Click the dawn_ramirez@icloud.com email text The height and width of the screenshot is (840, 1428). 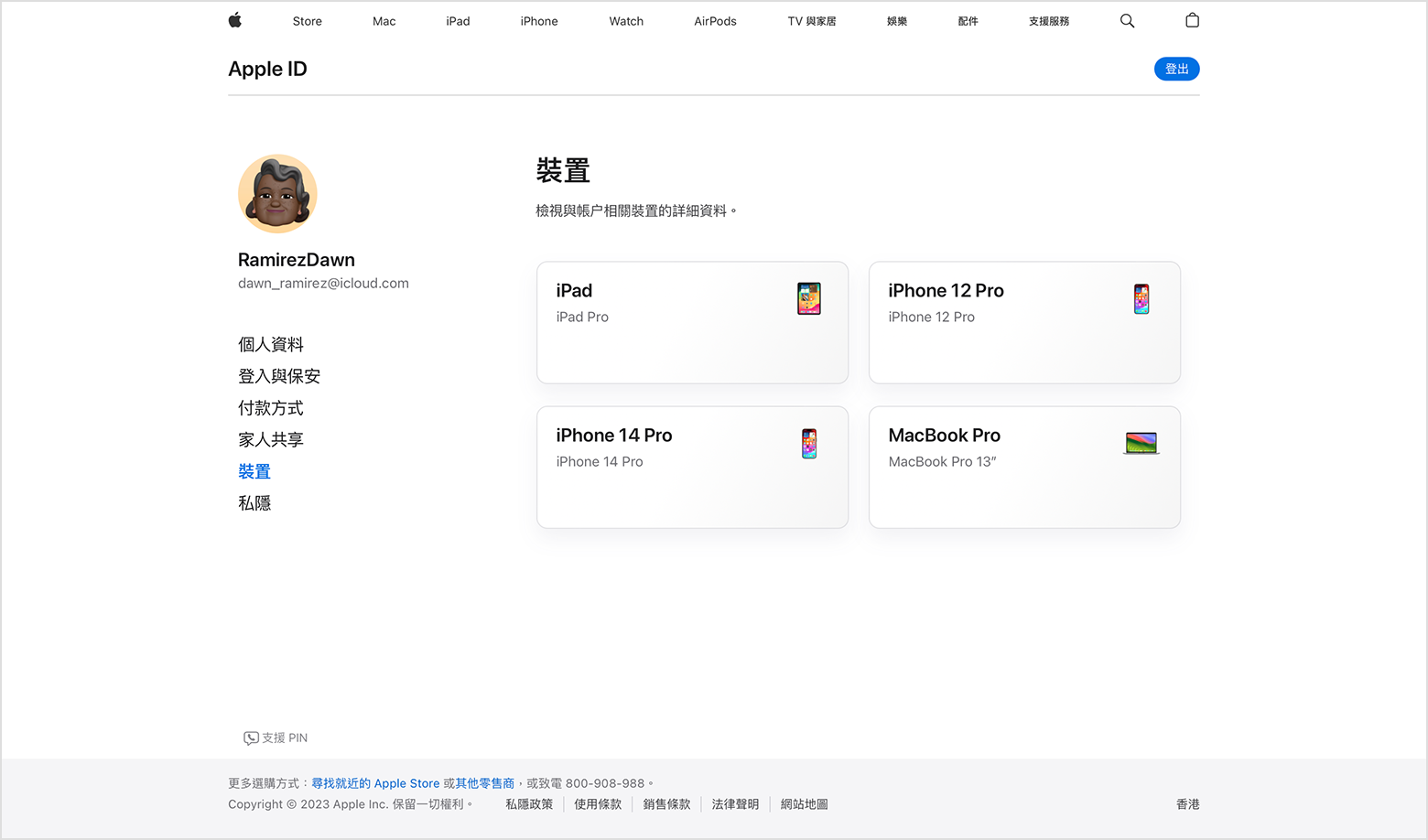coord(323,284)
